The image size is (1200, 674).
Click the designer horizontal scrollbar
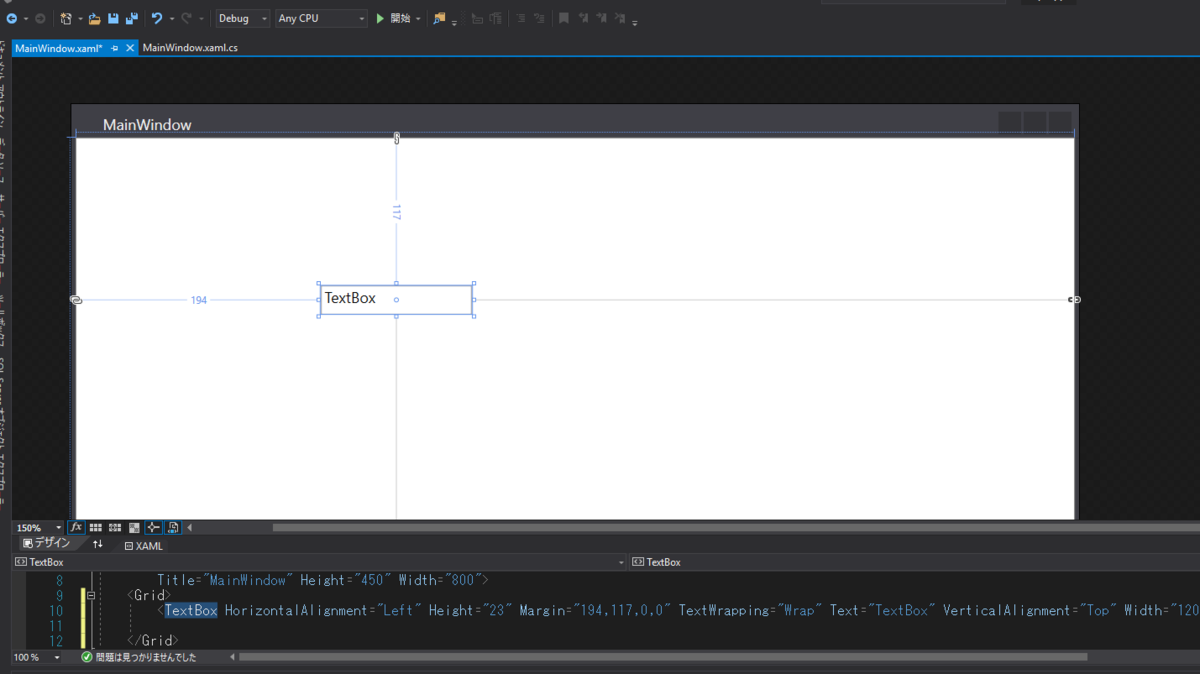[x=736, y=527]
